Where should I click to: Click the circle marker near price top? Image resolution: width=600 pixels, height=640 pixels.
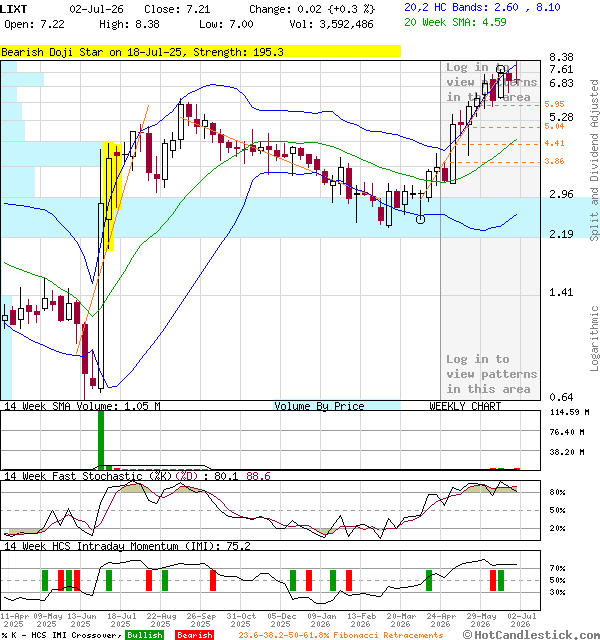[500, 69]
